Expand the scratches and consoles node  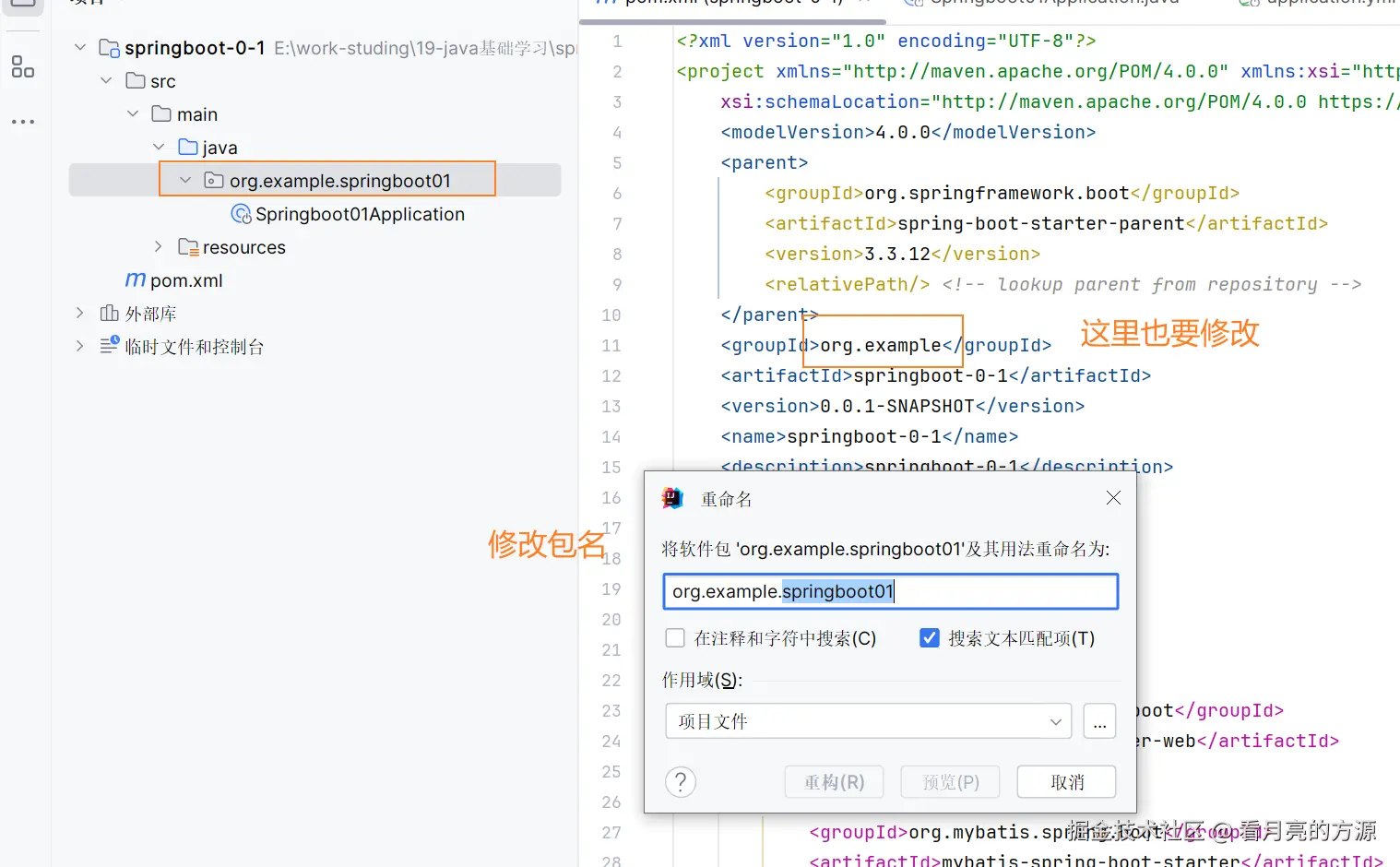[80, 346]
